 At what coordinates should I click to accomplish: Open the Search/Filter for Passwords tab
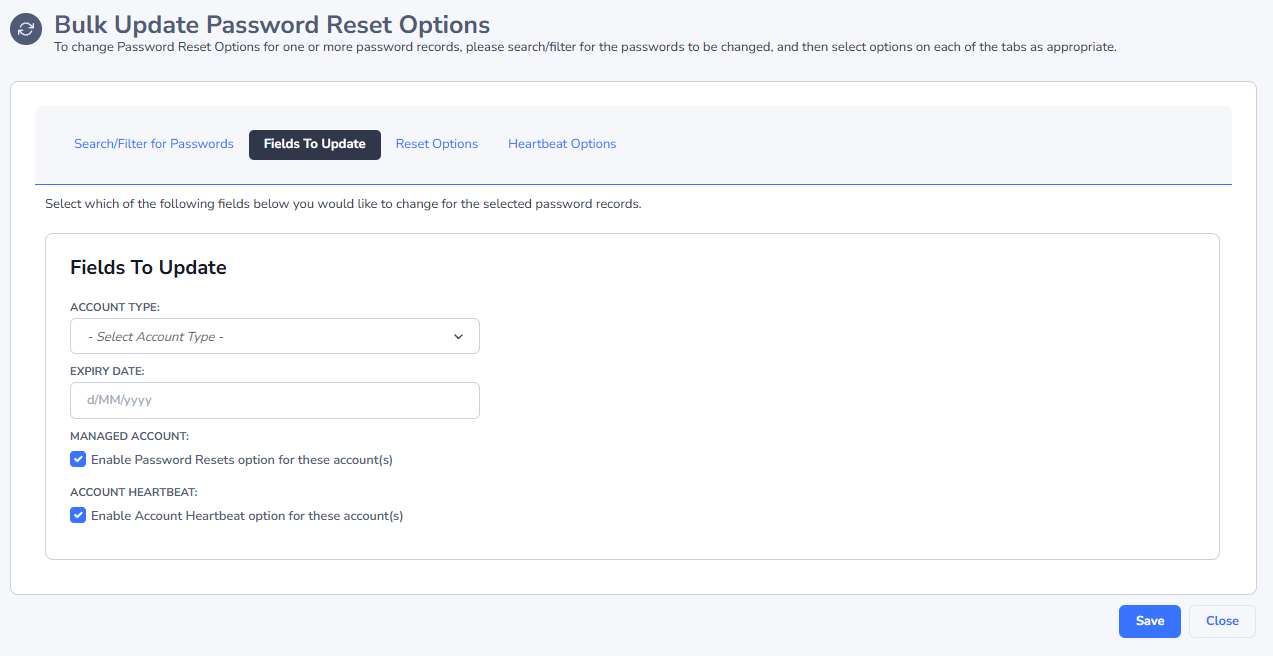154,144
